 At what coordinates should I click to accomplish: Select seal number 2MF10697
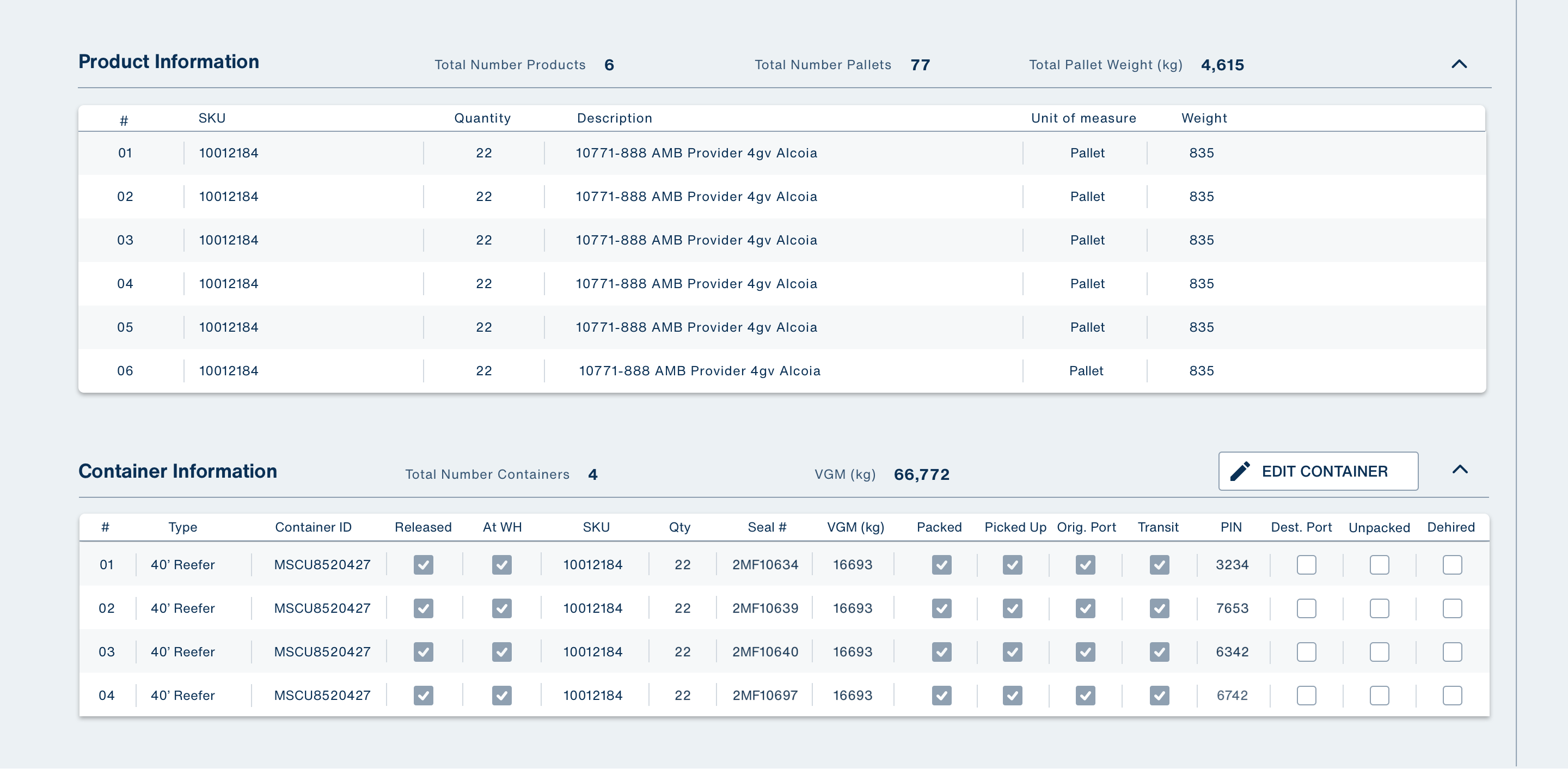[765, 695]
